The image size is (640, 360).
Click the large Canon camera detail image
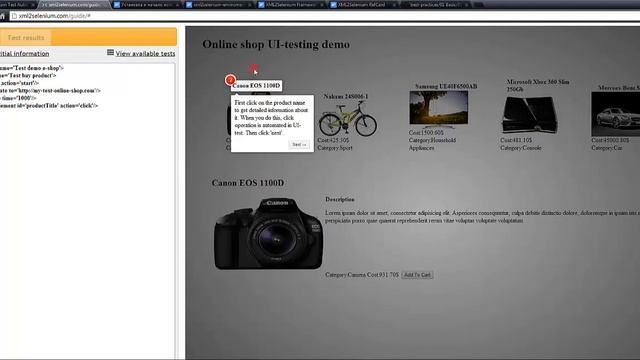(x=268, y=234)
